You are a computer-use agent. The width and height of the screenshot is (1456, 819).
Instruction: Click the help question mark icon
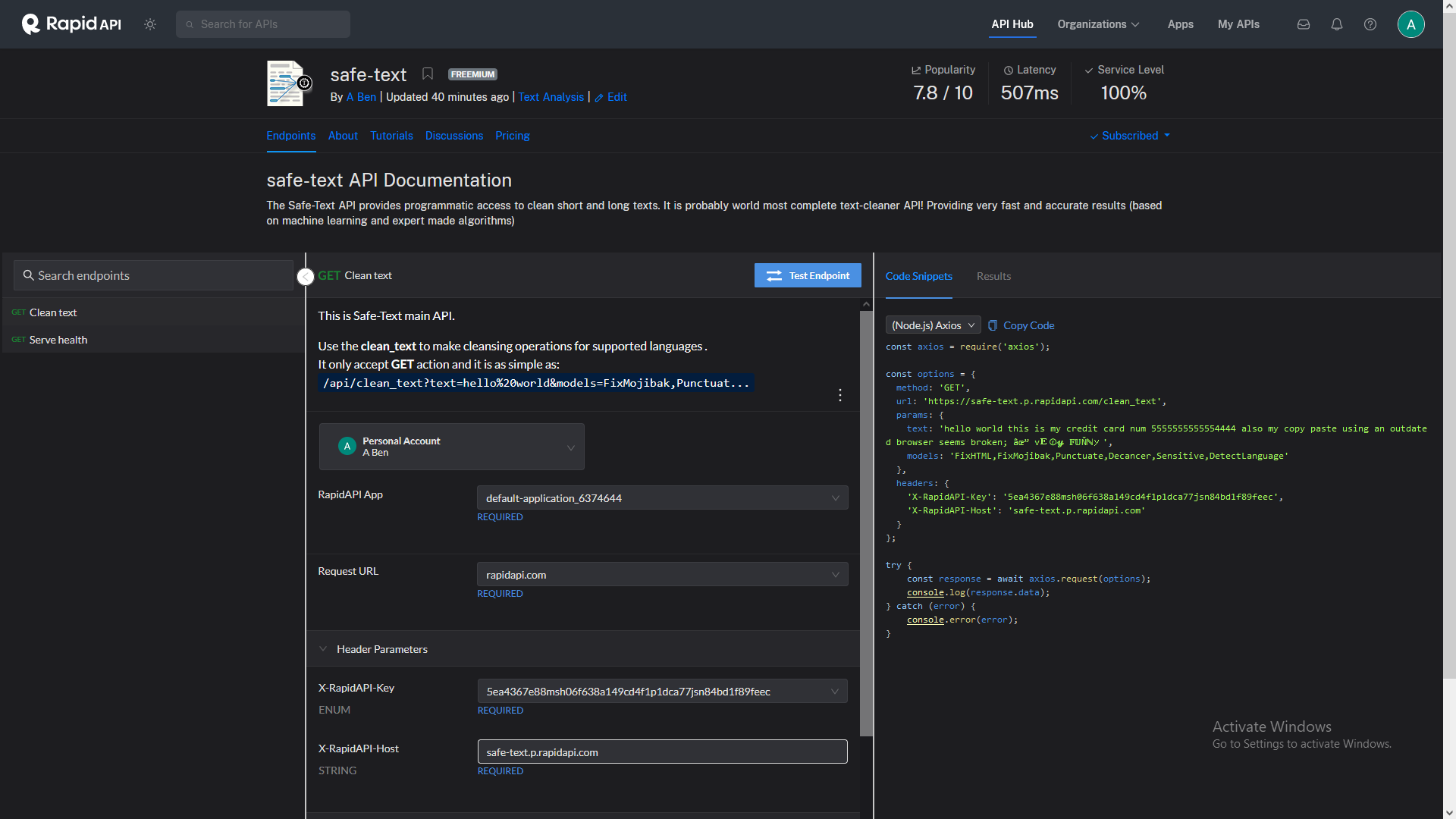pos(1370,24)
